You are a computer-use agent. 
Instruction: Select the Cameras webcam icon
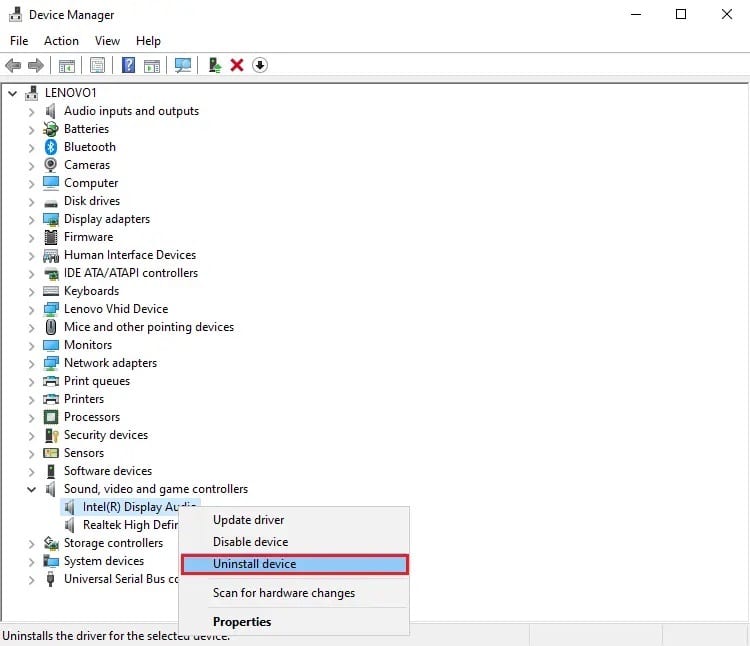[x=51, y=165]
